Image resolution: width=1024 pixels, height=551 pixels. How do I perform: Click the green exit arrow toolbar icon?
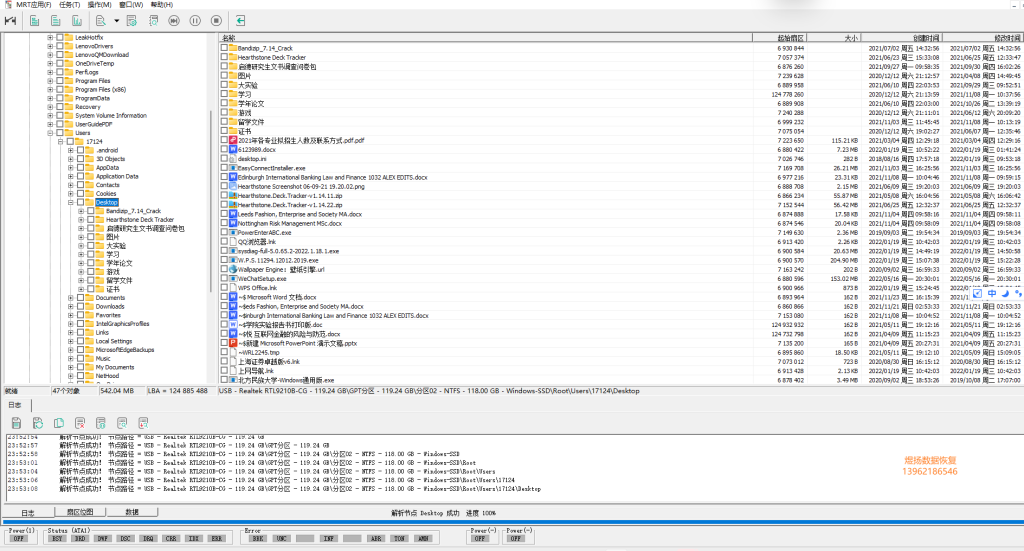[x=240, y=21]
